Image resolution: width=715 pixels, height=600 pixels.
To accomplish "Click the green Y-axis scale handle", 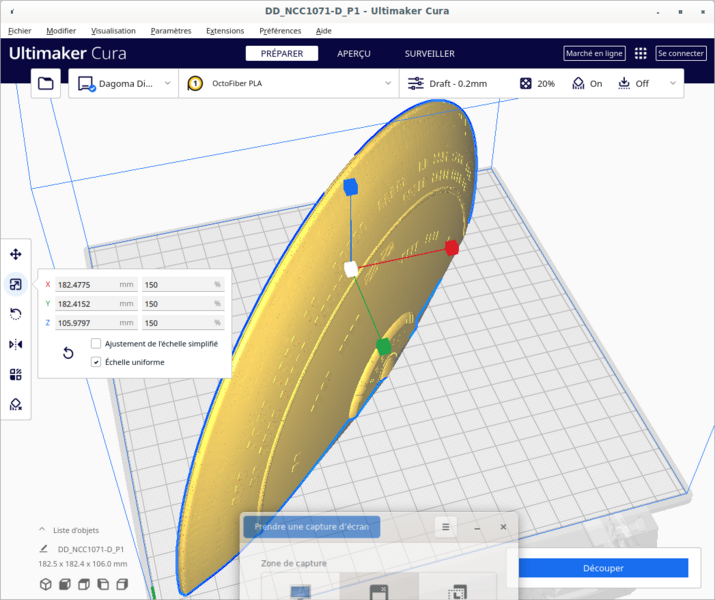I will [x=384, y=347].
